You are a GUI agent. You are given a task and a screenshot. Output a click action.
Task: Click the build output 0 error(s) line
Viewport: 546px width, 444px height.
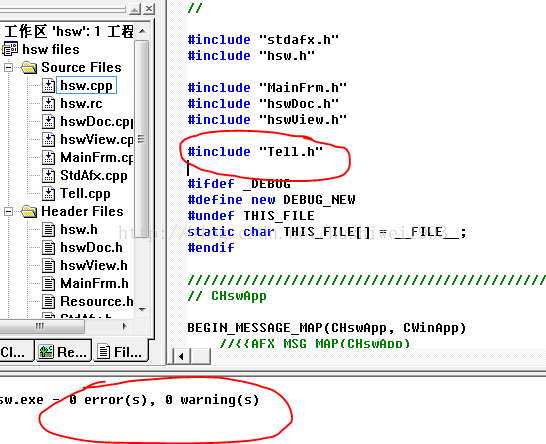130,399
